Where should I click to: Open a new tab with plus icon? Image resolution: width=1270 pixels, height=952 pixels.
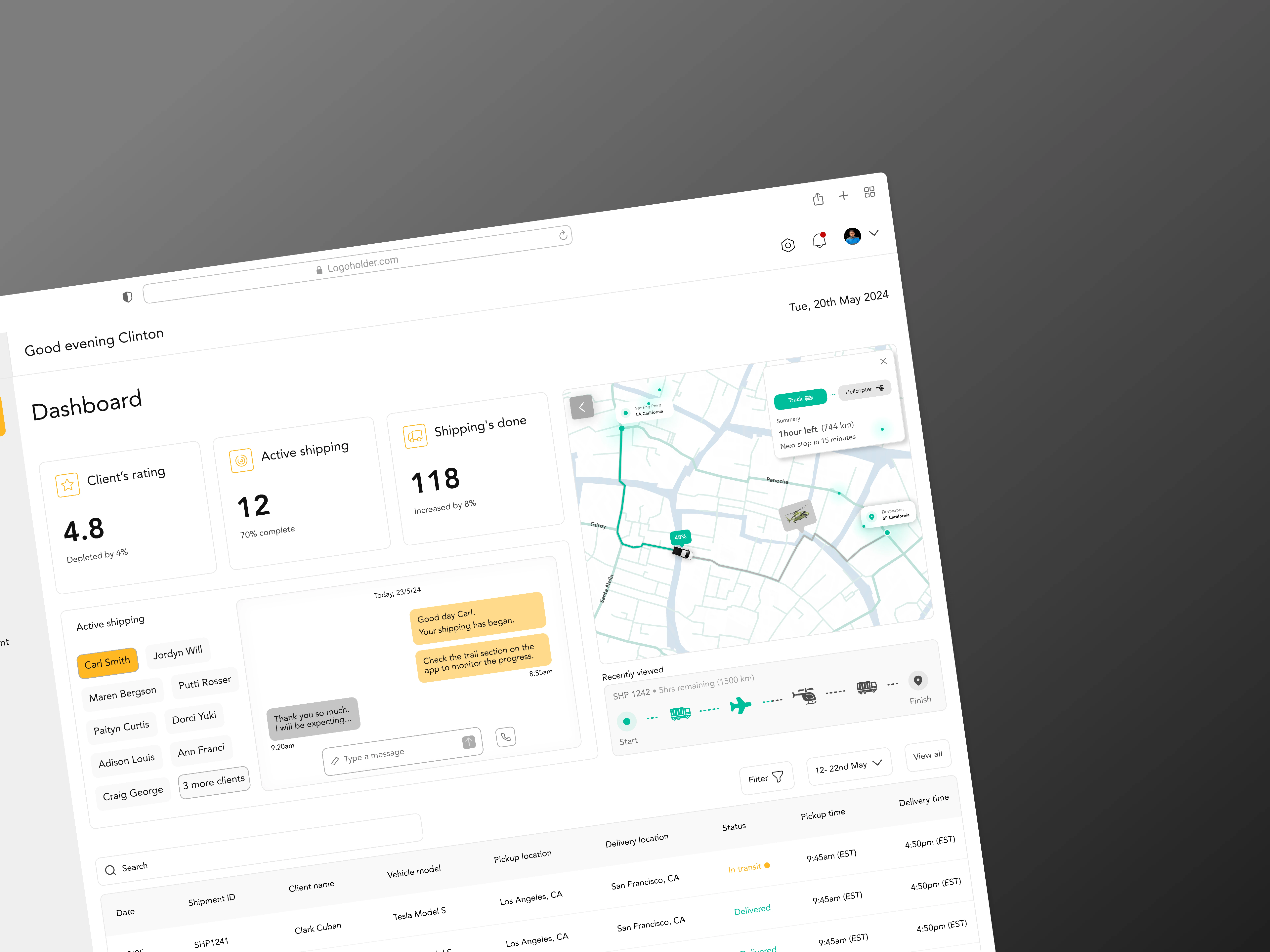coord(843,196)
